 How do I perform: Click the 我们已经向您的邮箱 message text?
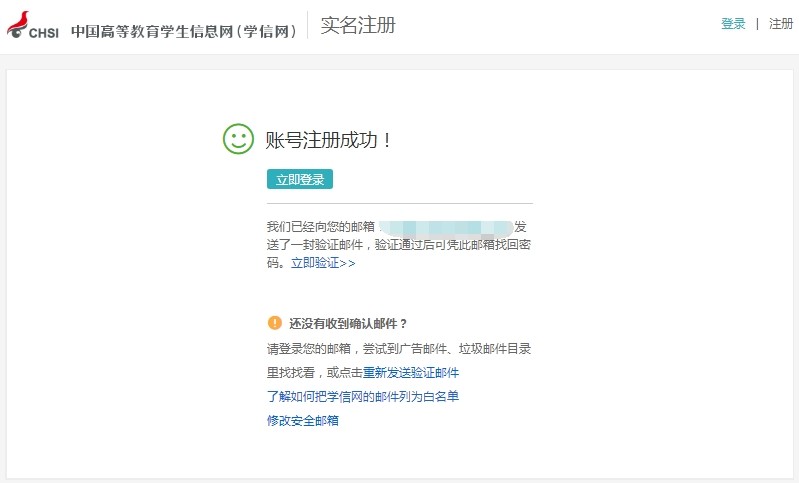click(x=320, y=227)
